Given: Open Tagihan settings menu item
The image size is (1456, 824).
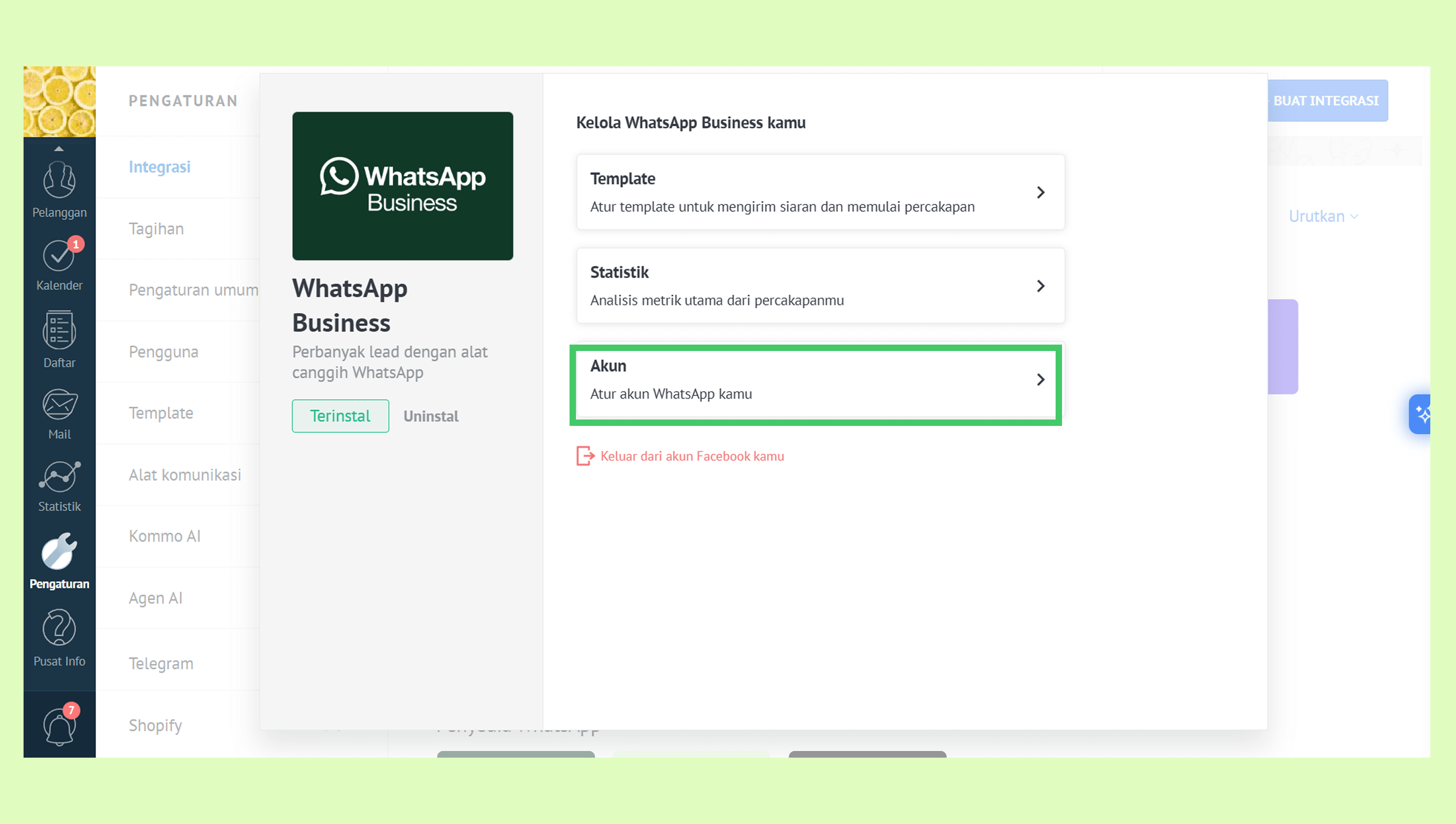Looking at the screenshot, I should pos(156,228).
